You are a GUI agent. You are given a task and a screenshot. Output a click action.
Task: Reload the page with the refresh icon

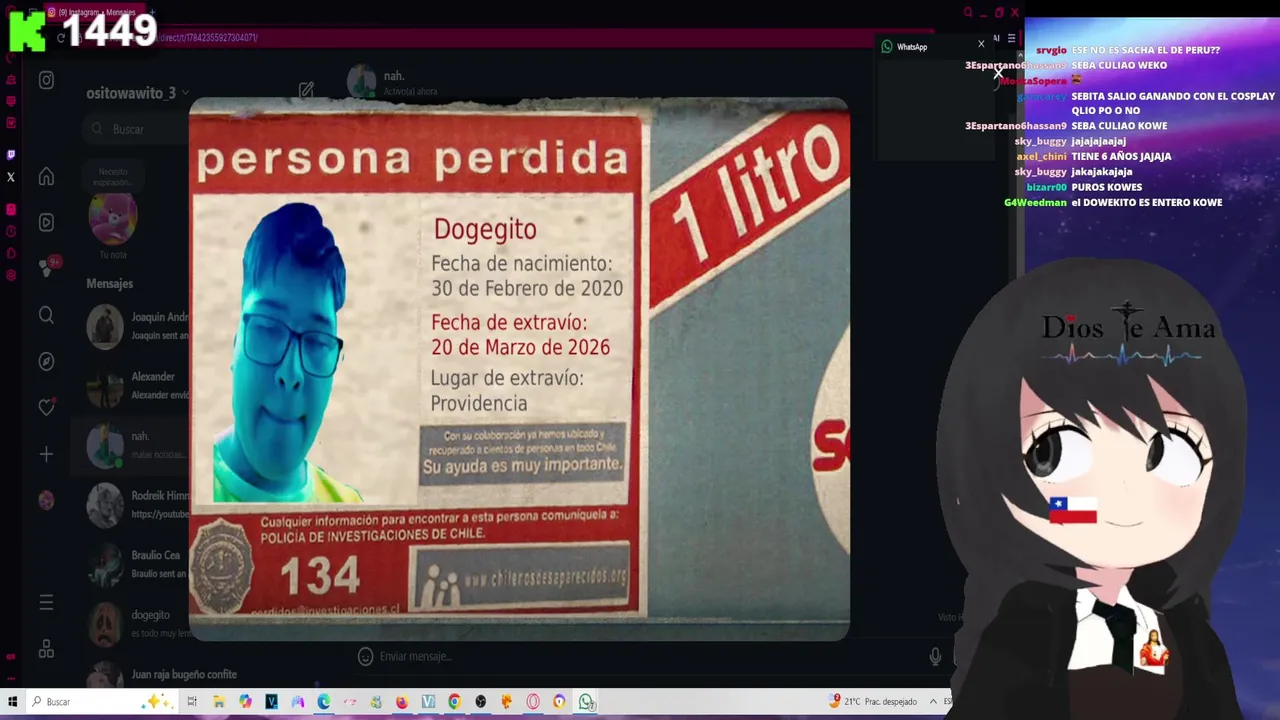61,38
